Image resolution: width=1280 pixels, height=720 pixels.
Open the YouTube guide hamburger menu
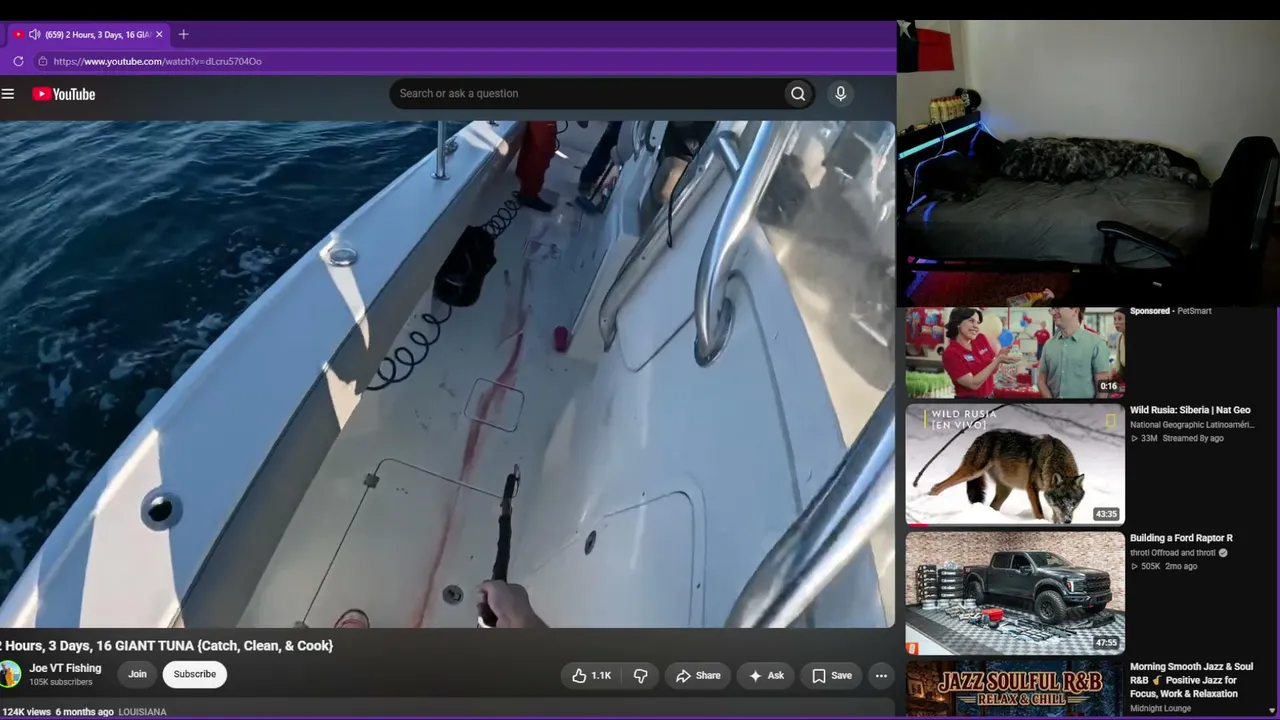[8, 94]
